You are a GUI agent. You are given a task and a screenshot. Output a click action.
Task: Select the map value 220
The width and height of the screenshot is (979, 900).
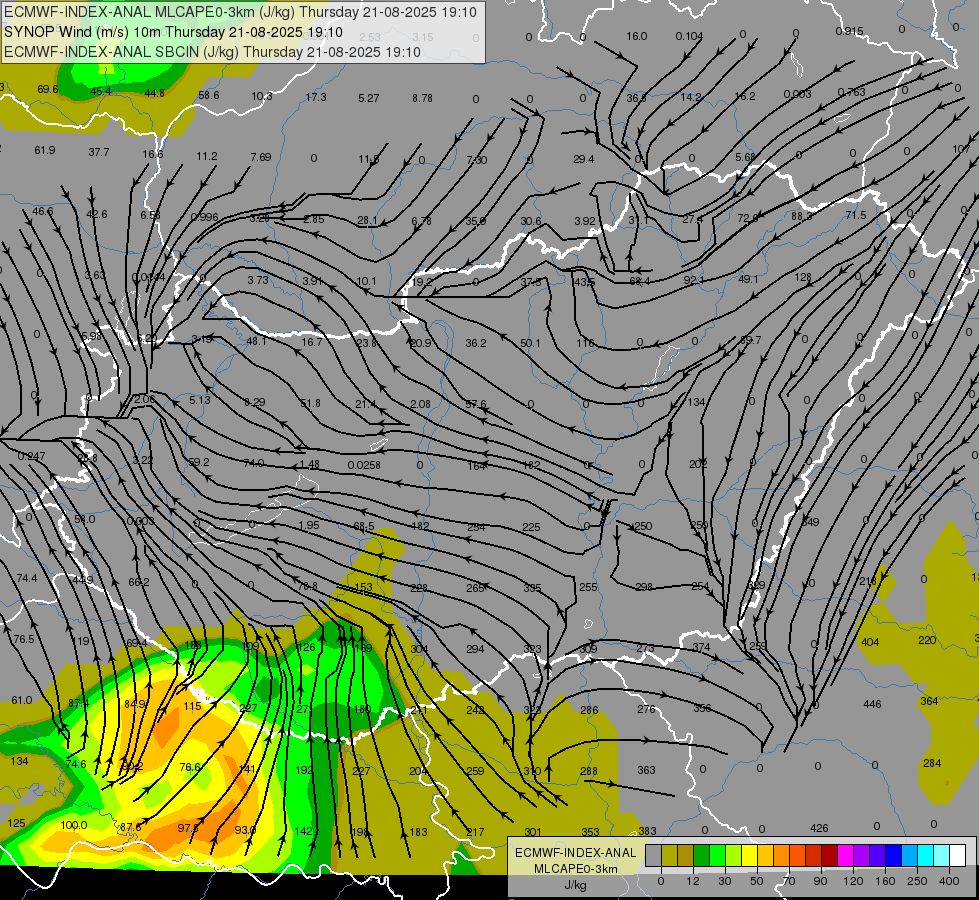pyautogui.click(x=927, y=640)
